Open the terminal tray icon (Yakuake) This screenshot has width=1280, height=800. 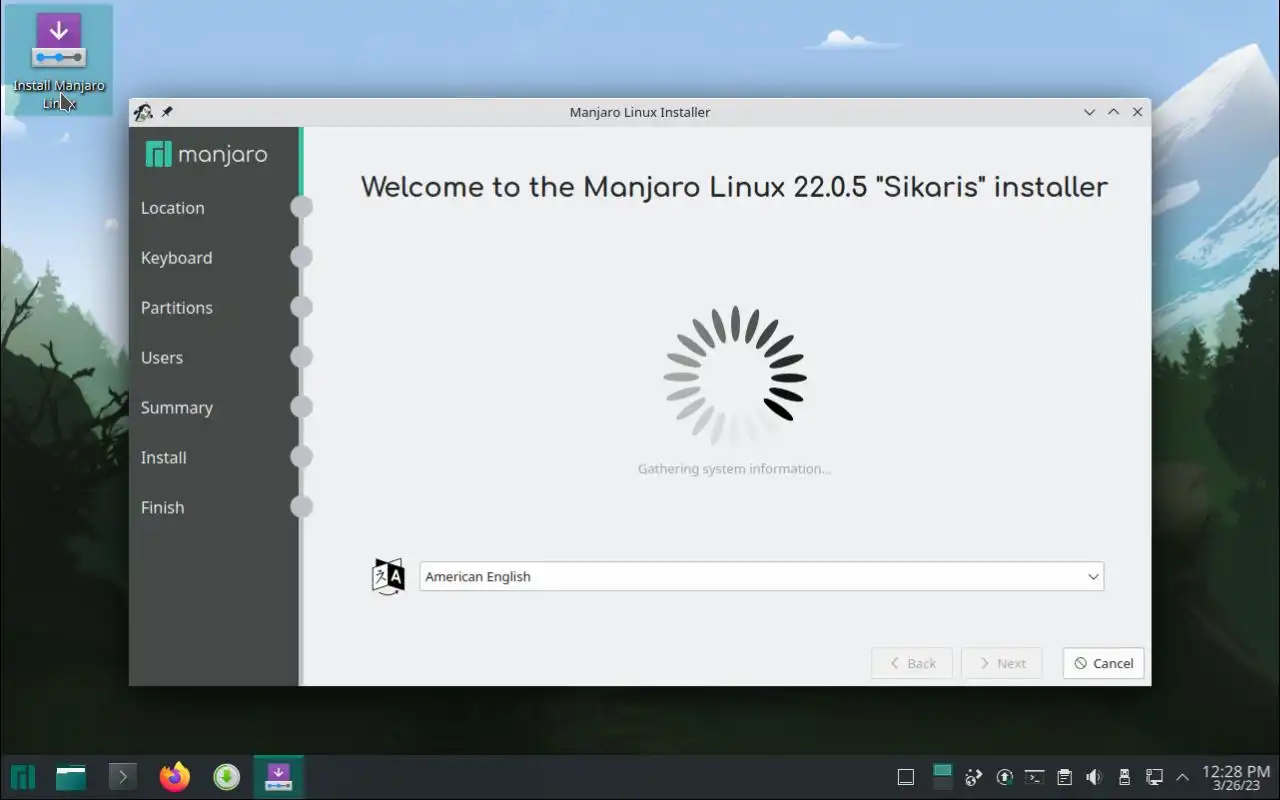(1035, 777)
